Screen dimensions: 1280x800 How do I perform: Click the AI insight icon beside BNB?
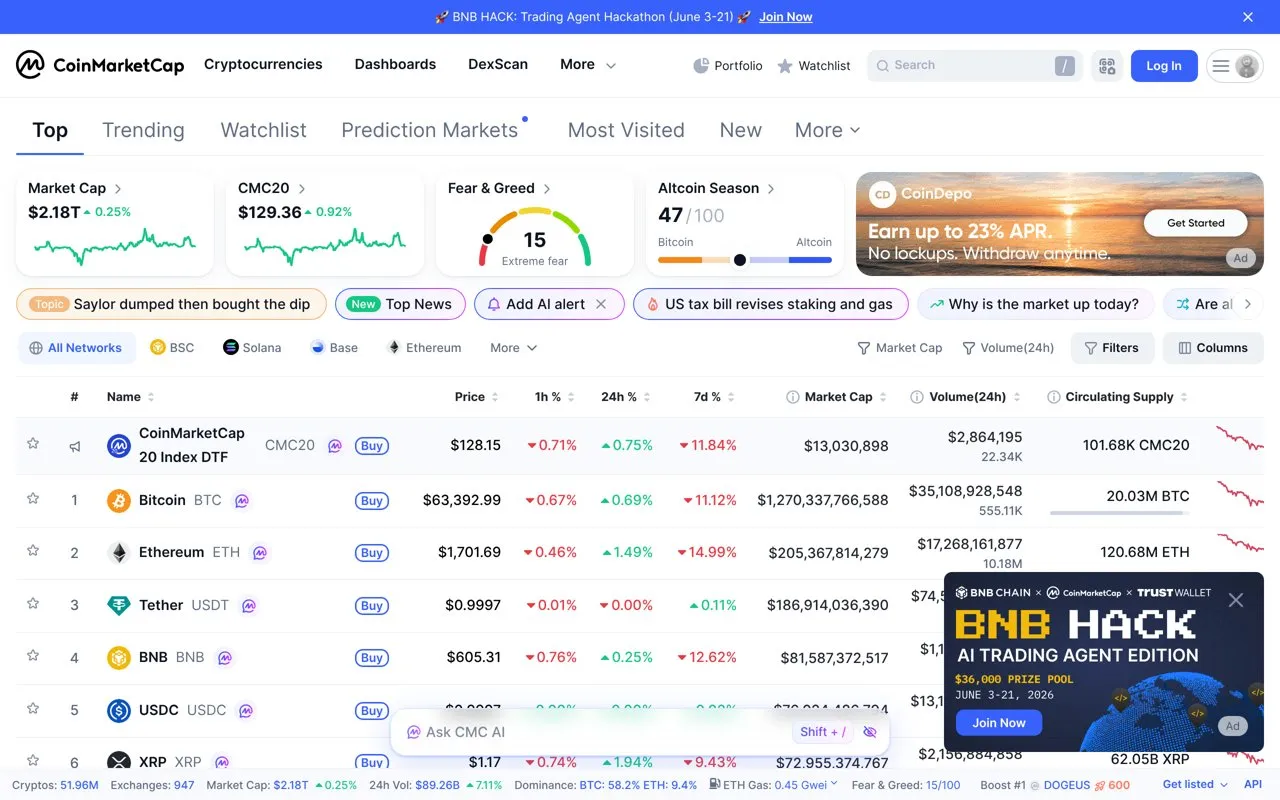pyautogui.click(x=225, y=658)
